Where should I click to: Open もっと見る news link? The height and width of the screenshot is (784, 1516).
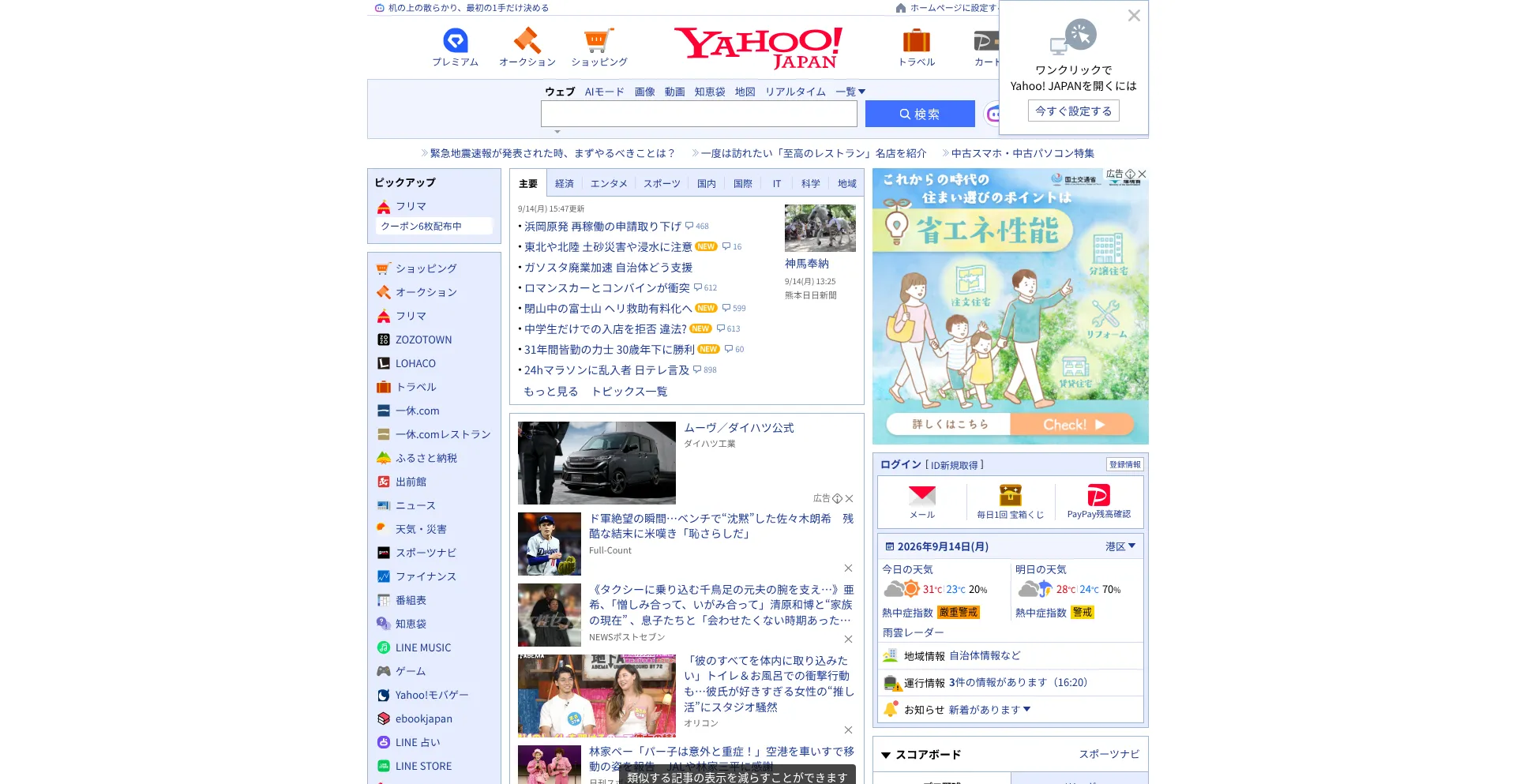[x=550, y=392]
